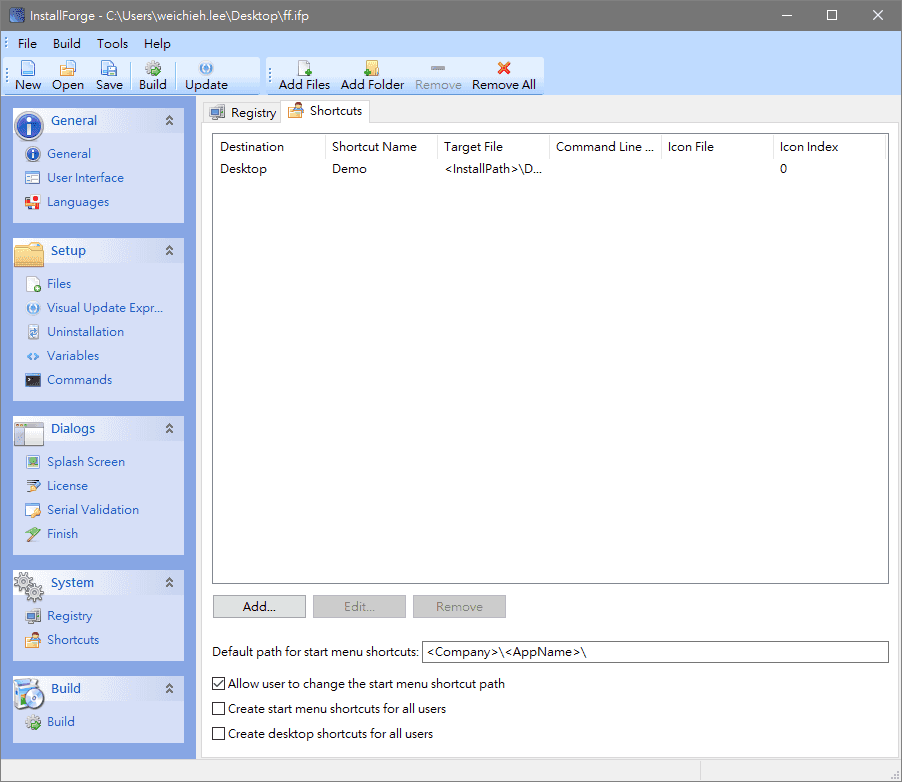Collapse the System sidebar section
The height and width of the screenshot is (782, 902).
pyautogui.click(x=169, y=583)
